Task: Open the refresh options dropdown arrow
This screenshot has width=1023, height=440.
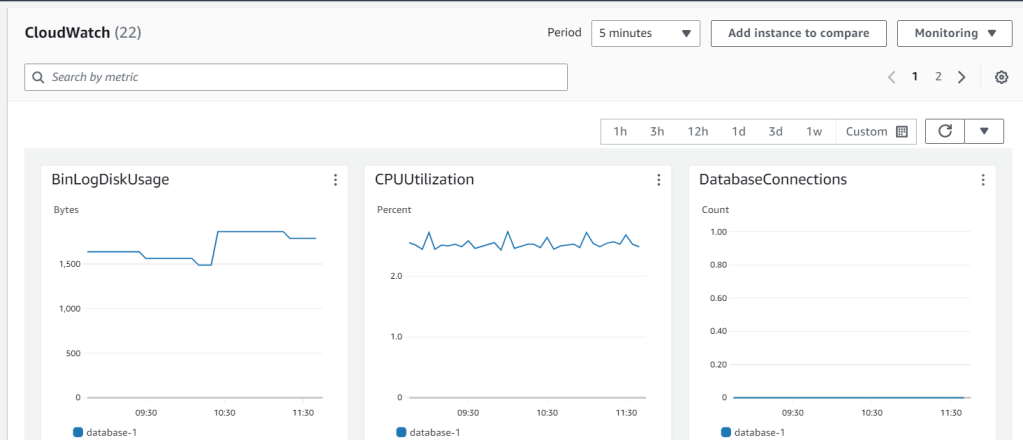Action: [984, 131]
